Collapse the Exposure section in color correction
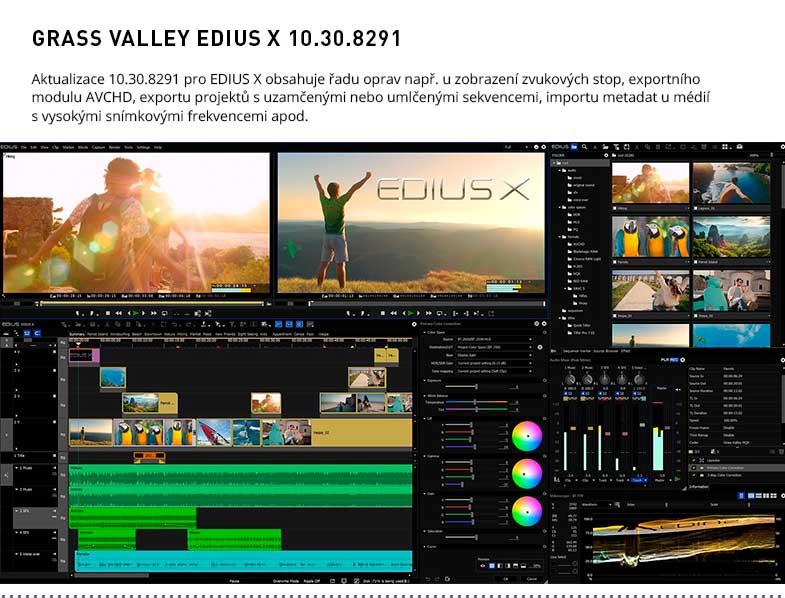785x598 pixels. [x=425, y=381]
